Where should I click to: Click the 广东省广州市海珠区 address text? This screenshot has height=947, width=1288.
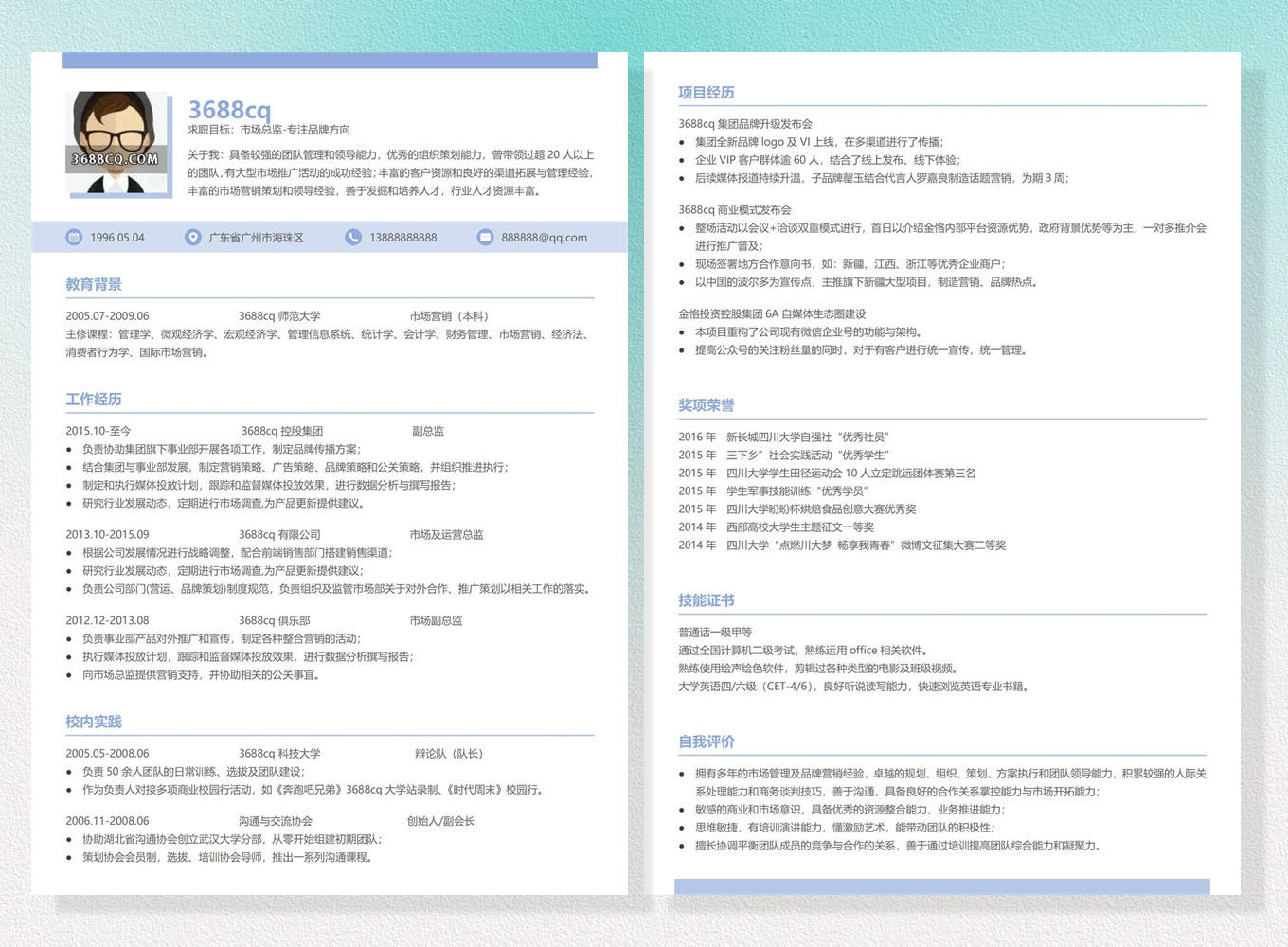pyautogui.click(x=256, y=238)
